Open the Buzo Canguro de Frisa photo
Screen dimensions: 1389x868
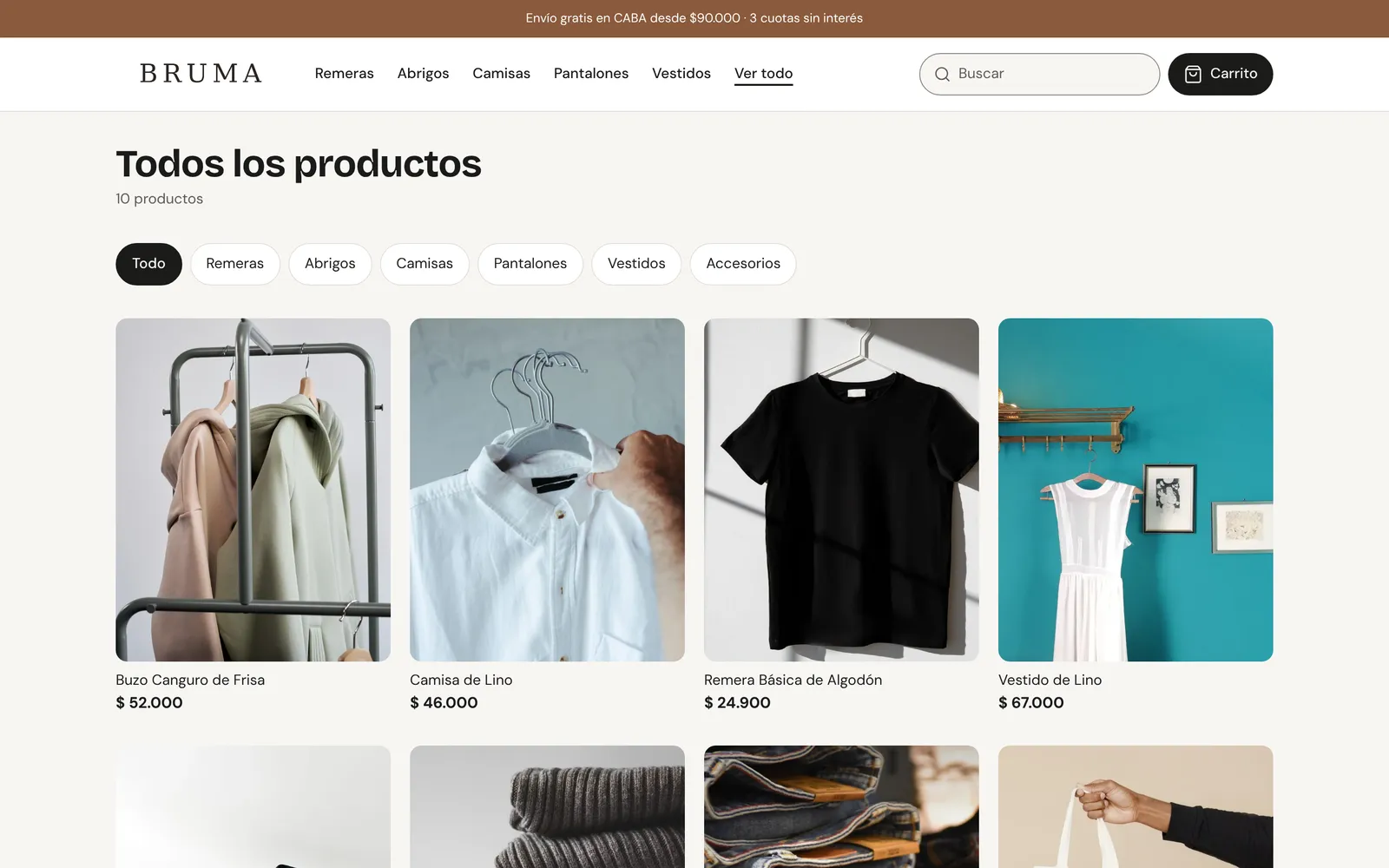253,490
